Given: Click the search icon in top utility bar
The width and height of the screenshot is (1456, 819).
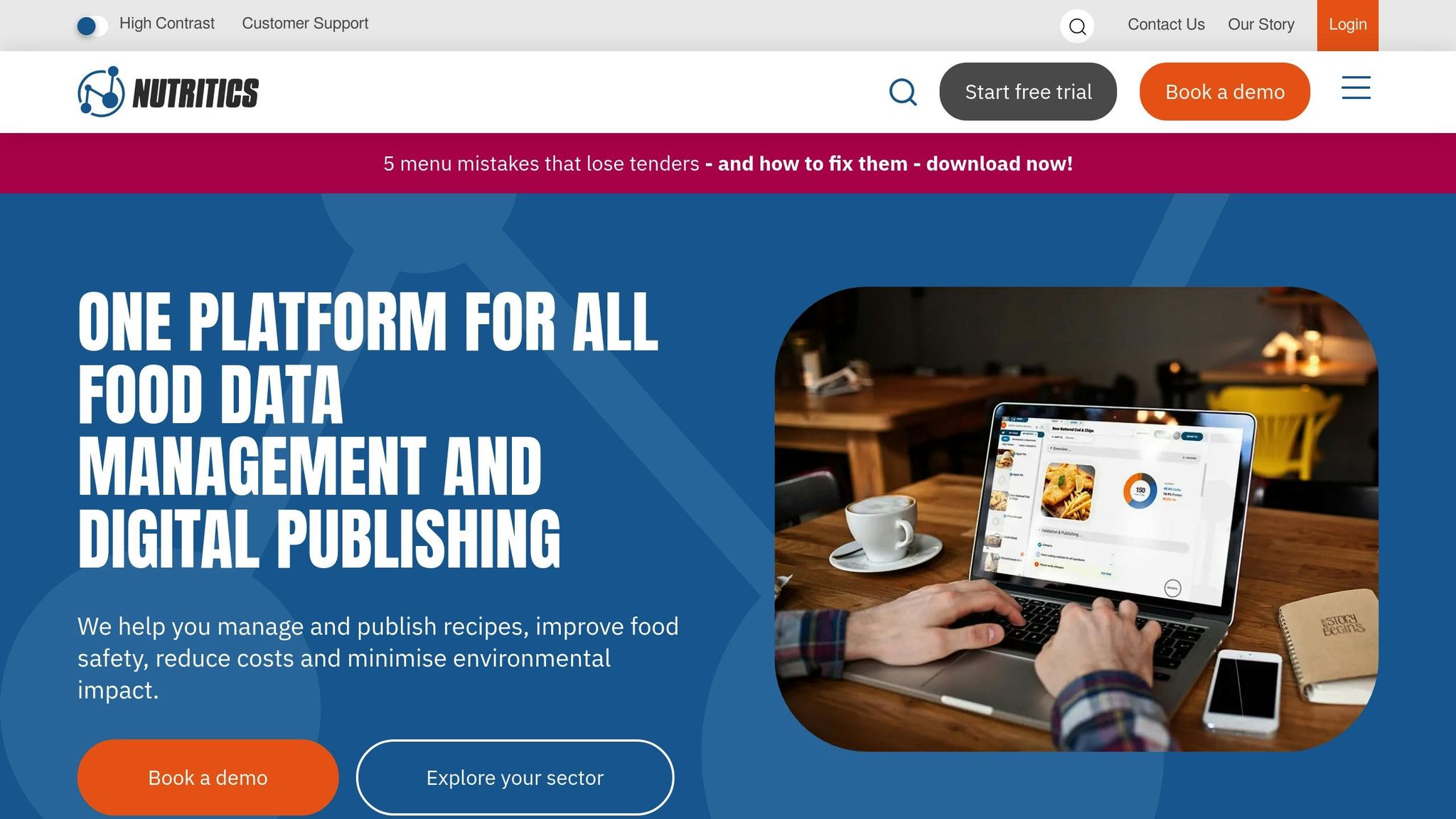Looking at the screenshot, I should 1076,26.
